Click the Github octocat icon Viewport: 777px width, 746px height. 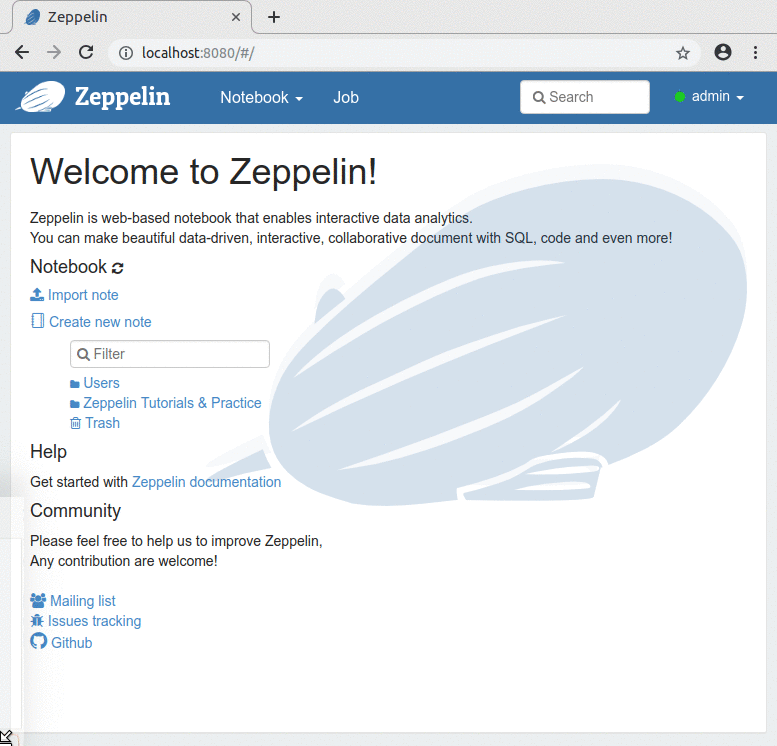(39, 641)
